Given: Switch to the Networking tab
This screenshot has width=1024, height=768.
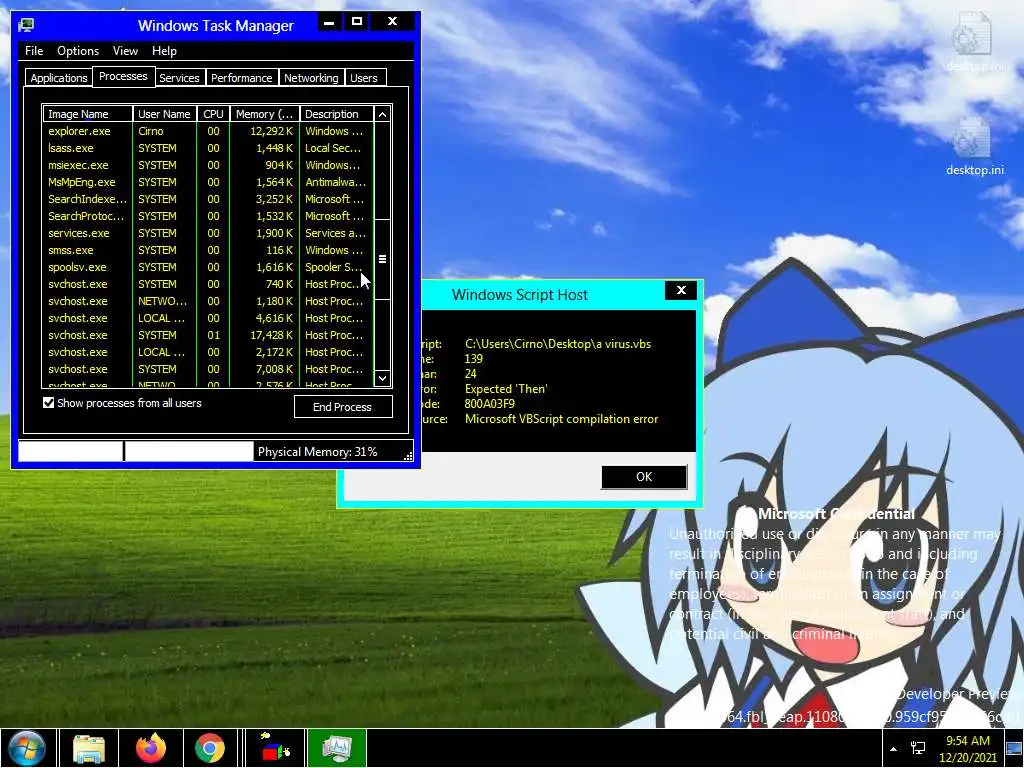Looking at the screenshot, I should 311,78.
